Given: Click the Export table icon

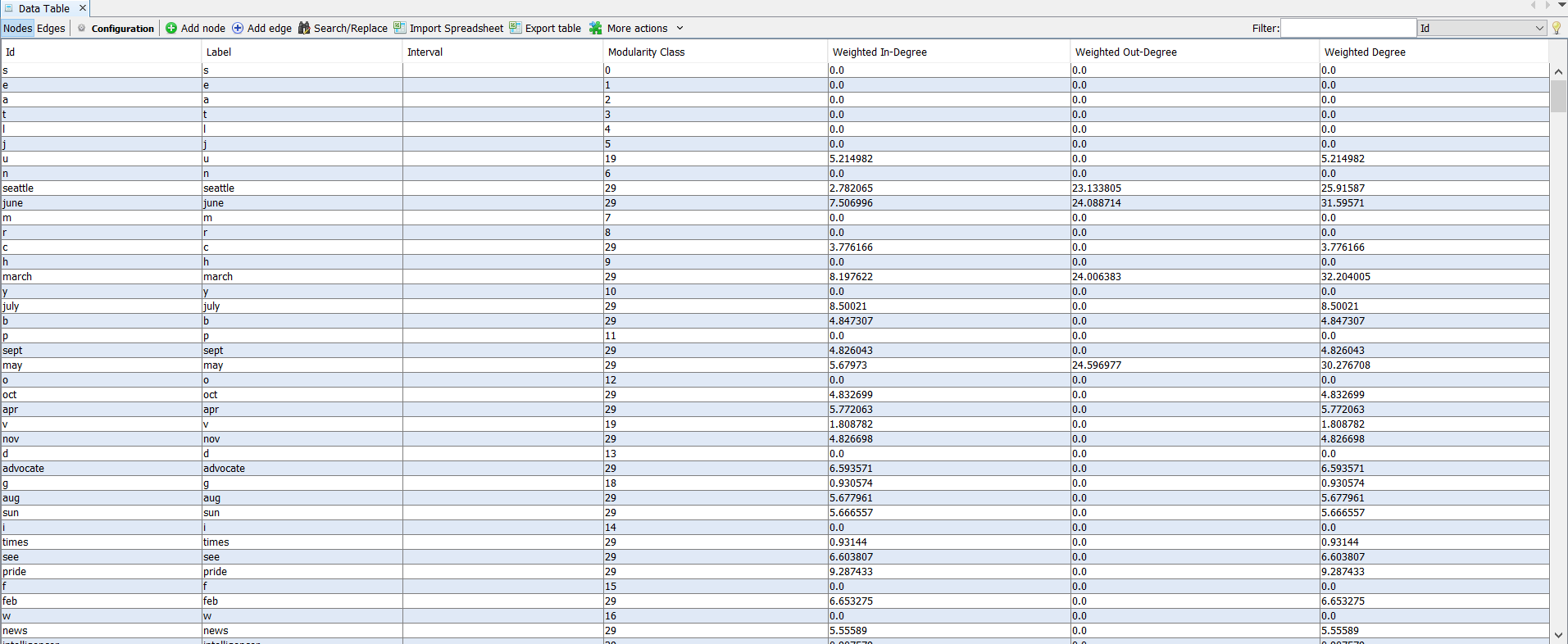Looking at the screenshot, I should [516, 28].
